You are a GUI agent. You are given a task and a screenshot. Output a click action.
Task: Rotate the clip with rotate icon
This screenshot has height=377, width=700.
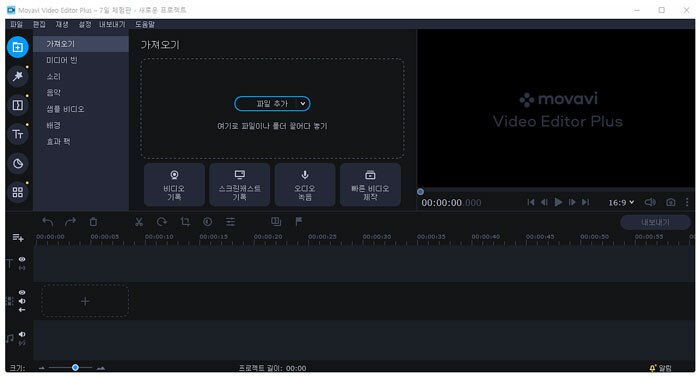(x=162, y=222)
